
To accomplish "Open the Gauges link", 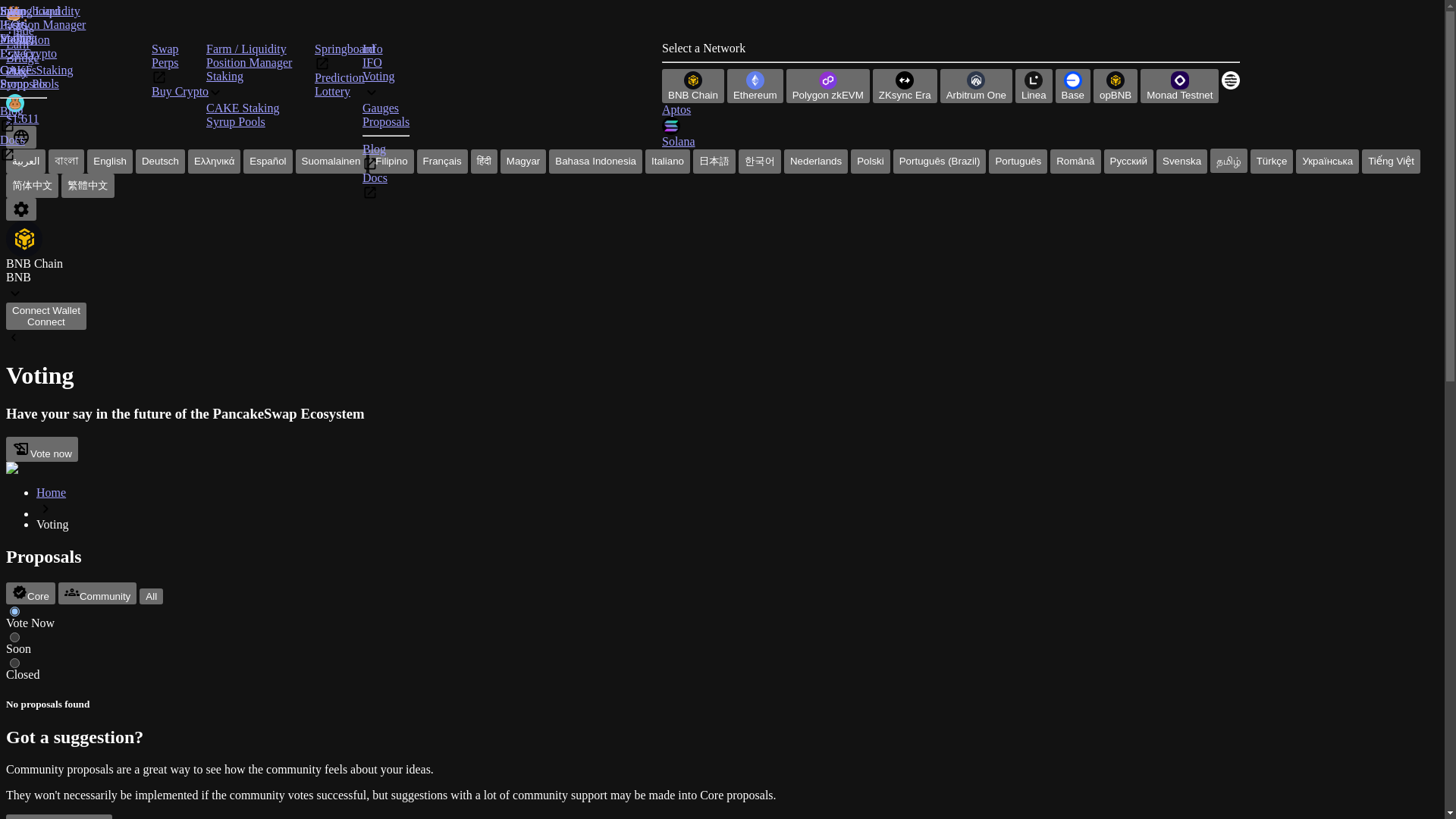I will 381,108.
